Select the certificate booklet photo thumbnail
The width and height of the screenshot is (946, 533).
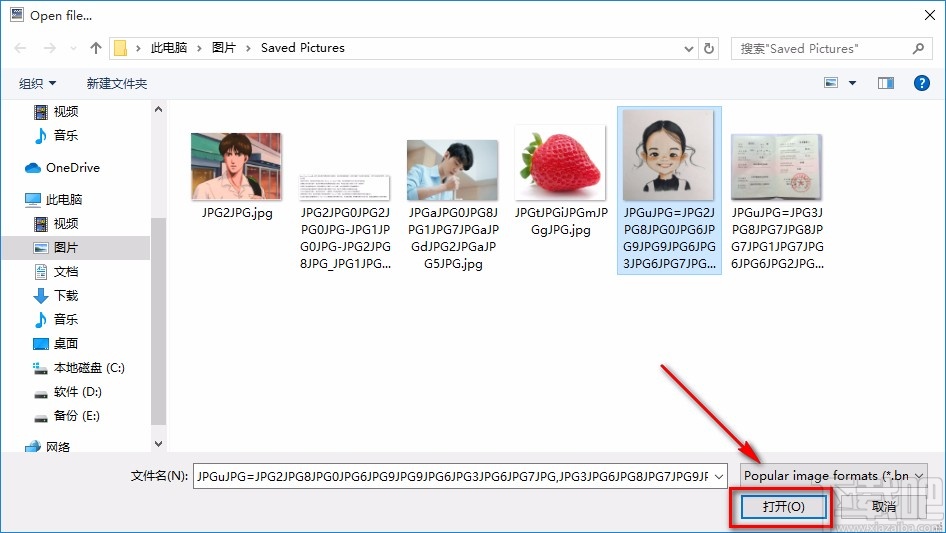tap(776, 167)
